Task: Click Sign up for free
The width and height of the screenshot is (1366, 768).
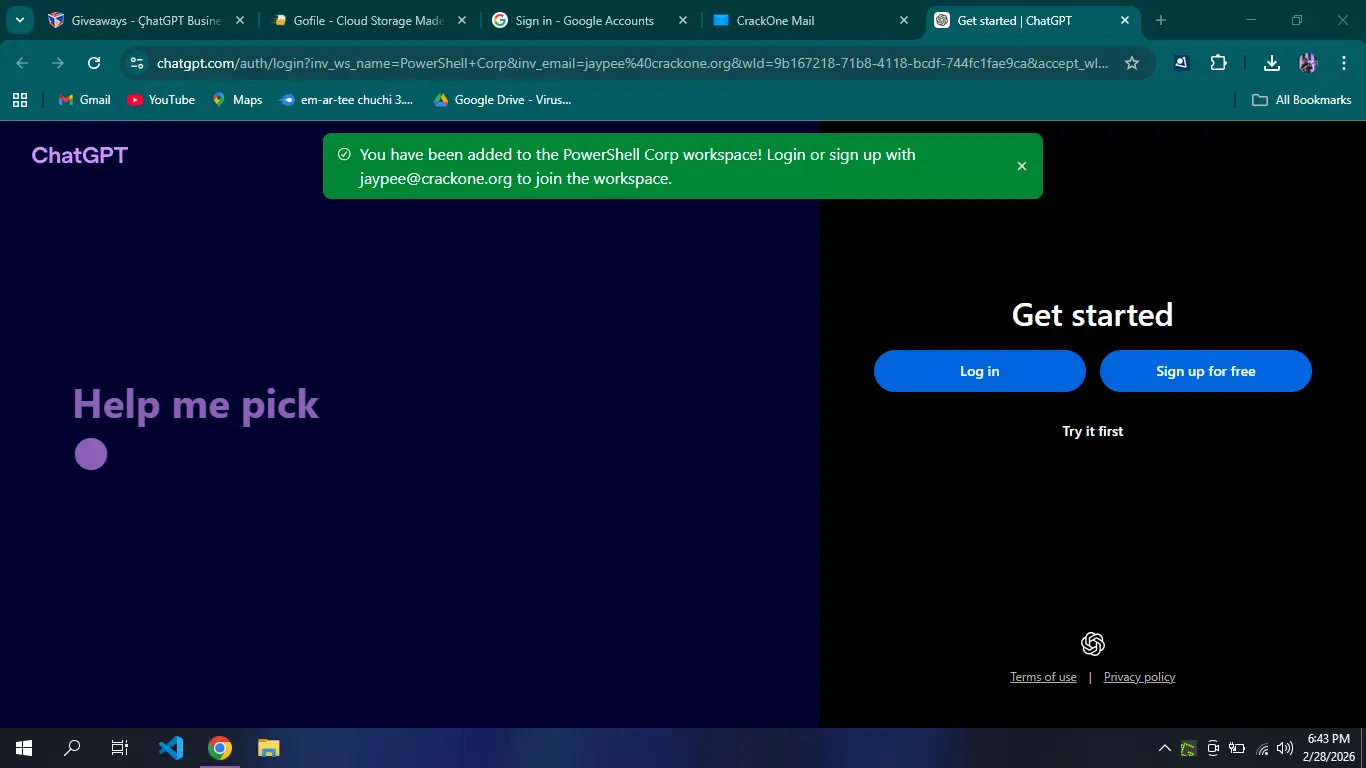Action: (1206, 371)
